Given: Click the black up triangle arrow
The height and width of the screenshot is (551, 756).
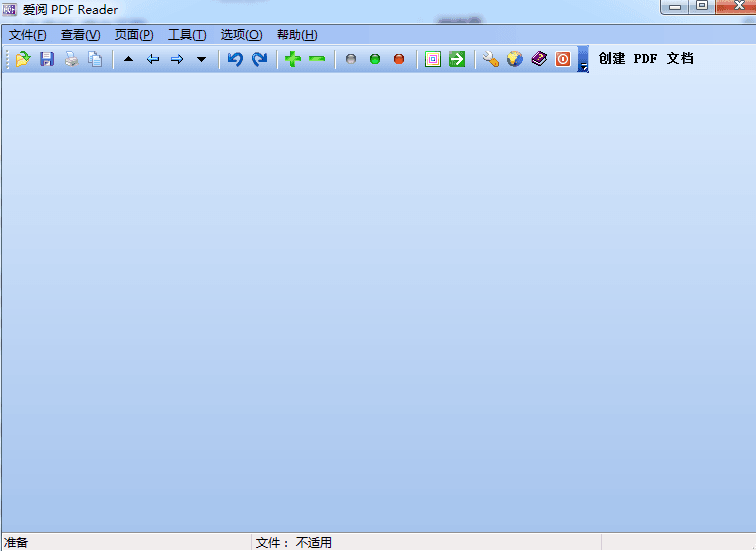Looking at the screenshot, I should point(128,59).
